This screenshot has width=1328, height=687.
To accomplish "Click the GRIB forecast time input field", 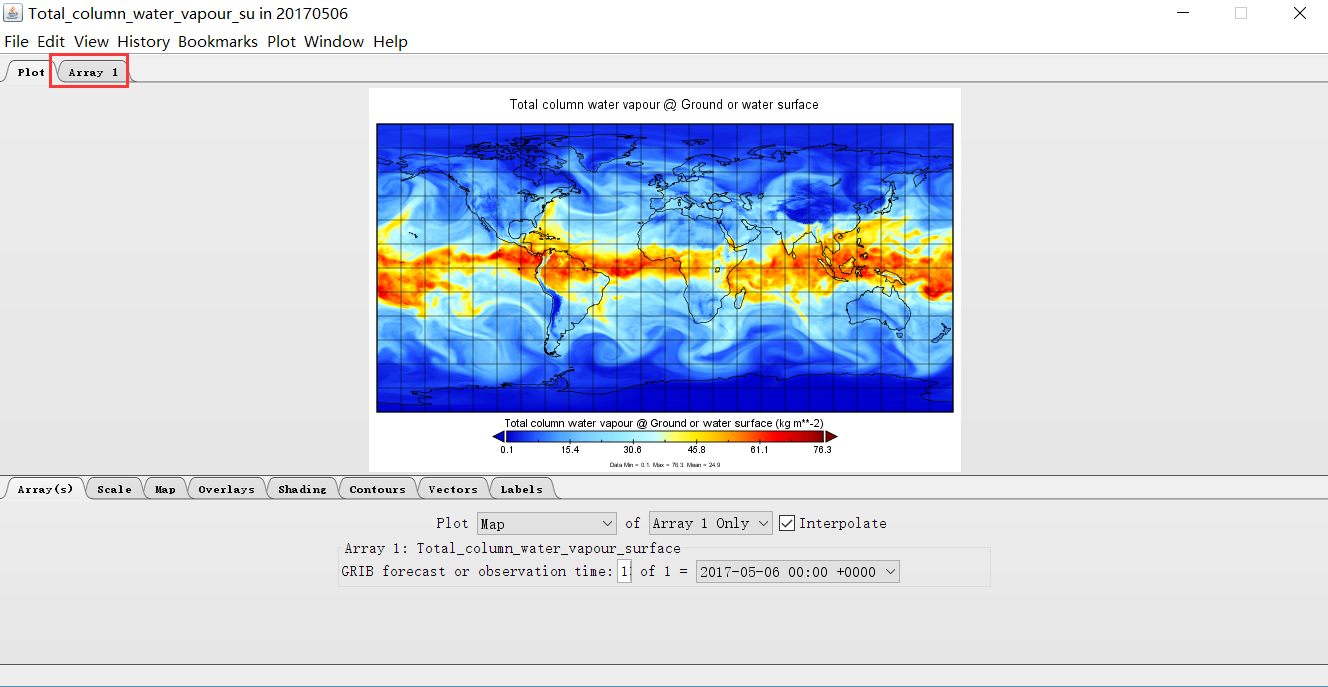I will 624,571.
